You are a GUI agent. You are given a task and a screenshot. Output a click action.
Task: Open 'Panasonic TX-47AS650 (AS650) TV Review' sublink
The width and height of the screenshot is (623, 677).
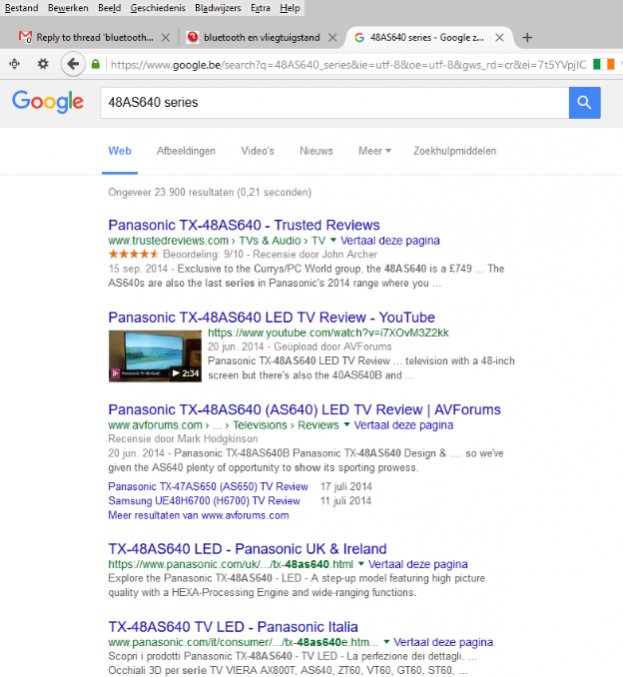point(208,487)
